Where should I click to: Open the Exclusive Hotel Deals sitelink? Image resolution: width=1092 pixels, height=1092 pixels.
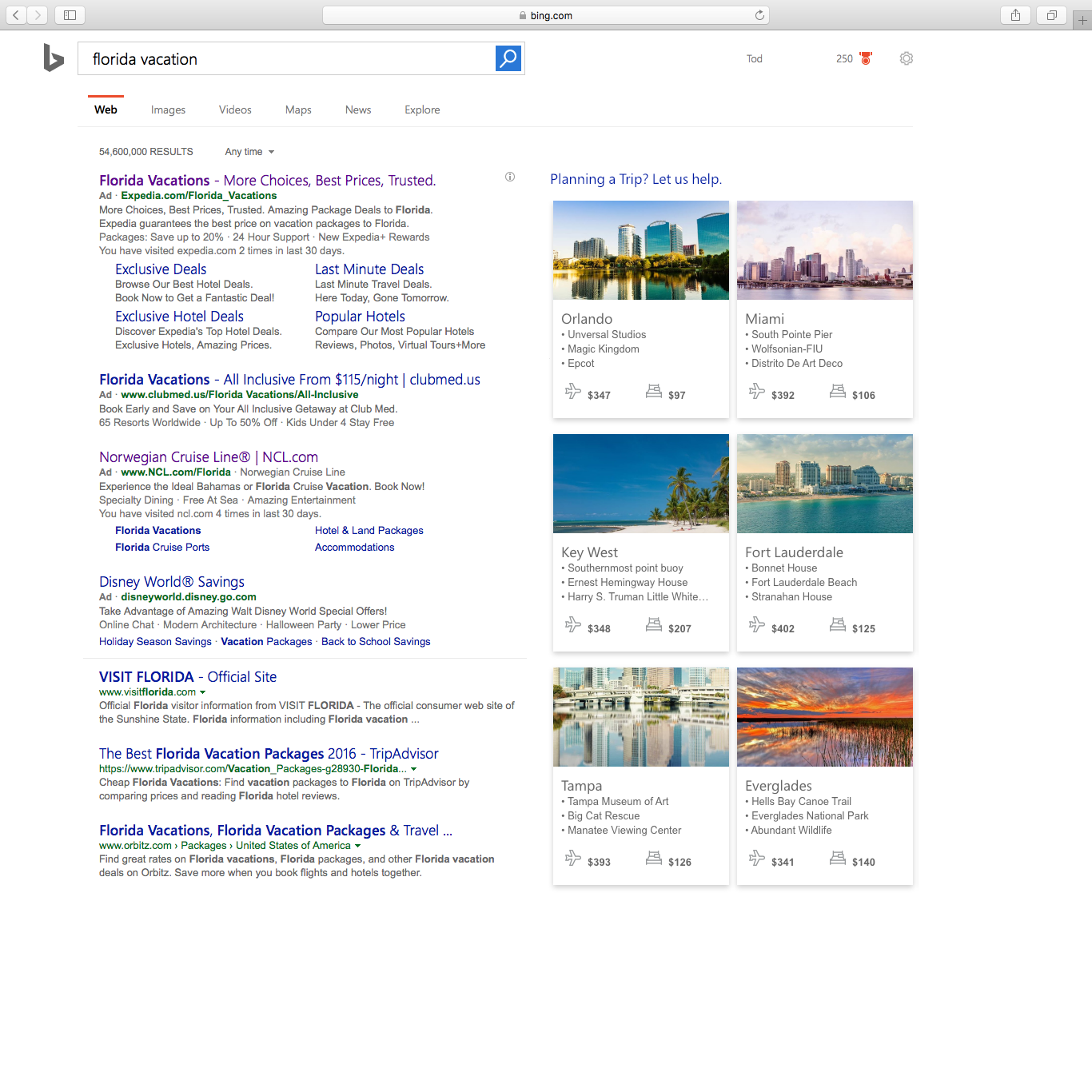coord(179,317)
